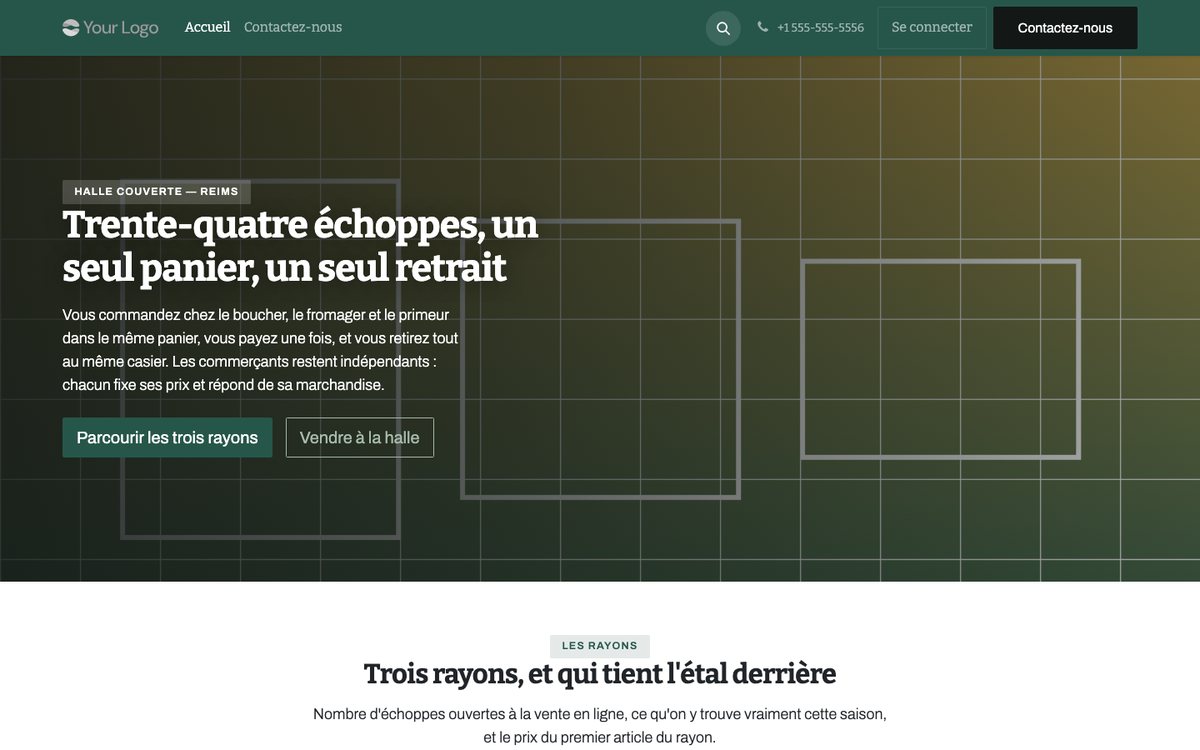Click the Vendre à la halle button
The image size is (1200, 750).
pyautogui.click(x=360, y=438)
